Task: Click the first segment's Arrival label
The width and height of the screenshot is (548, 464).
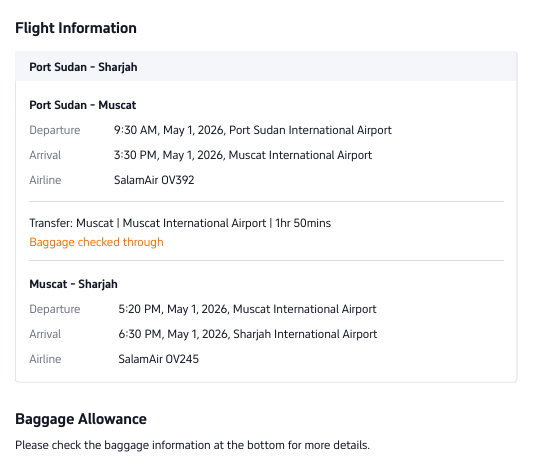Action: pyautogui.click(x=45, y=155)
